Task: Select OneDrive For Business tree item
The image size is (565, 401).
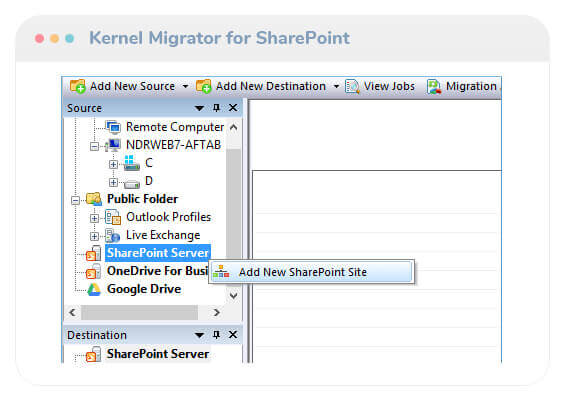Action: pos(157,271)
